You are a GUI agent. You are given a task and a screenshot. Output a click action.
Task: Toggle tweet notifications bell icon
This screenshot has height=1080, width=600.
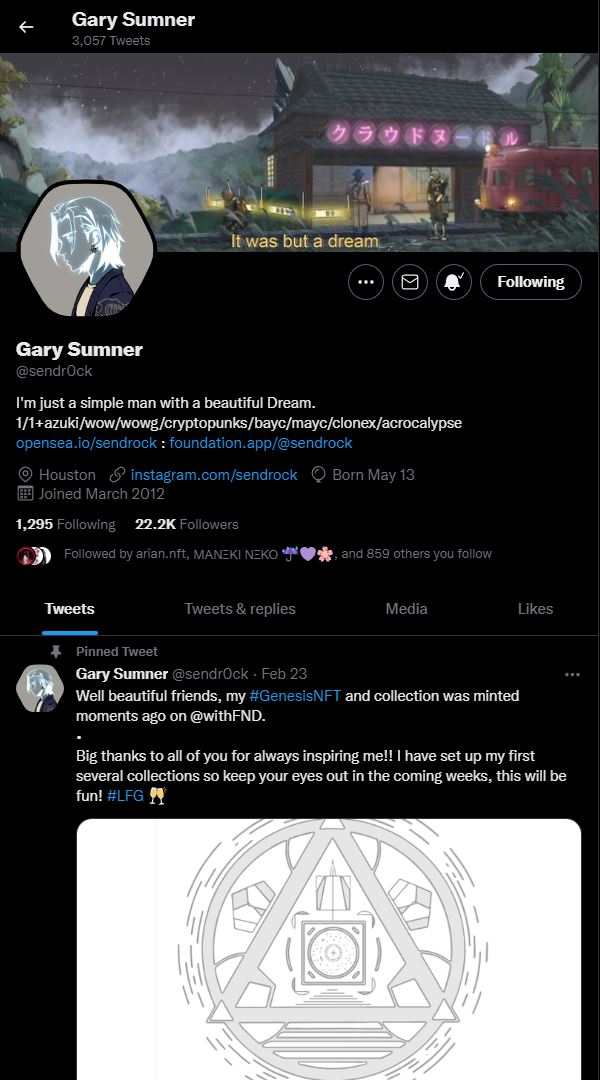[454, 282]
